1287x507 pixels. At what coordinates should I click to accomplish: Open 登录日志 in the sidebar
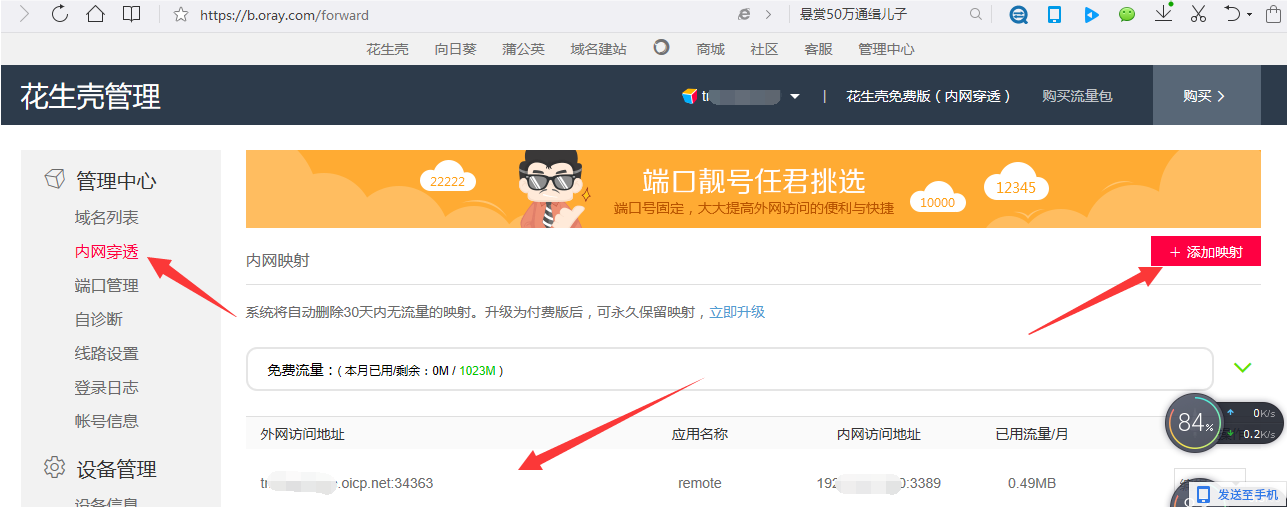107,388
